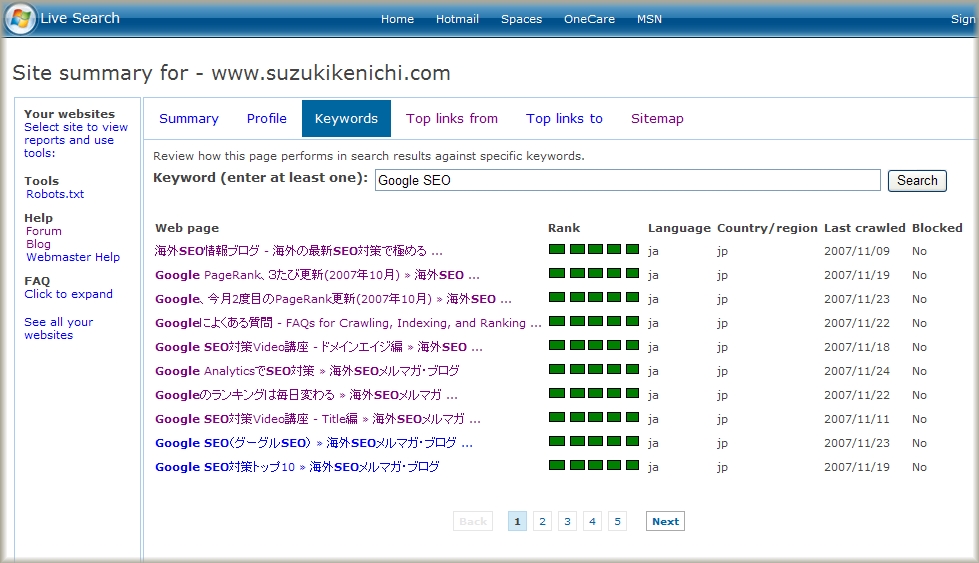Open Robots.txt tool link
The image size is (979, 563).
[55, 194]
